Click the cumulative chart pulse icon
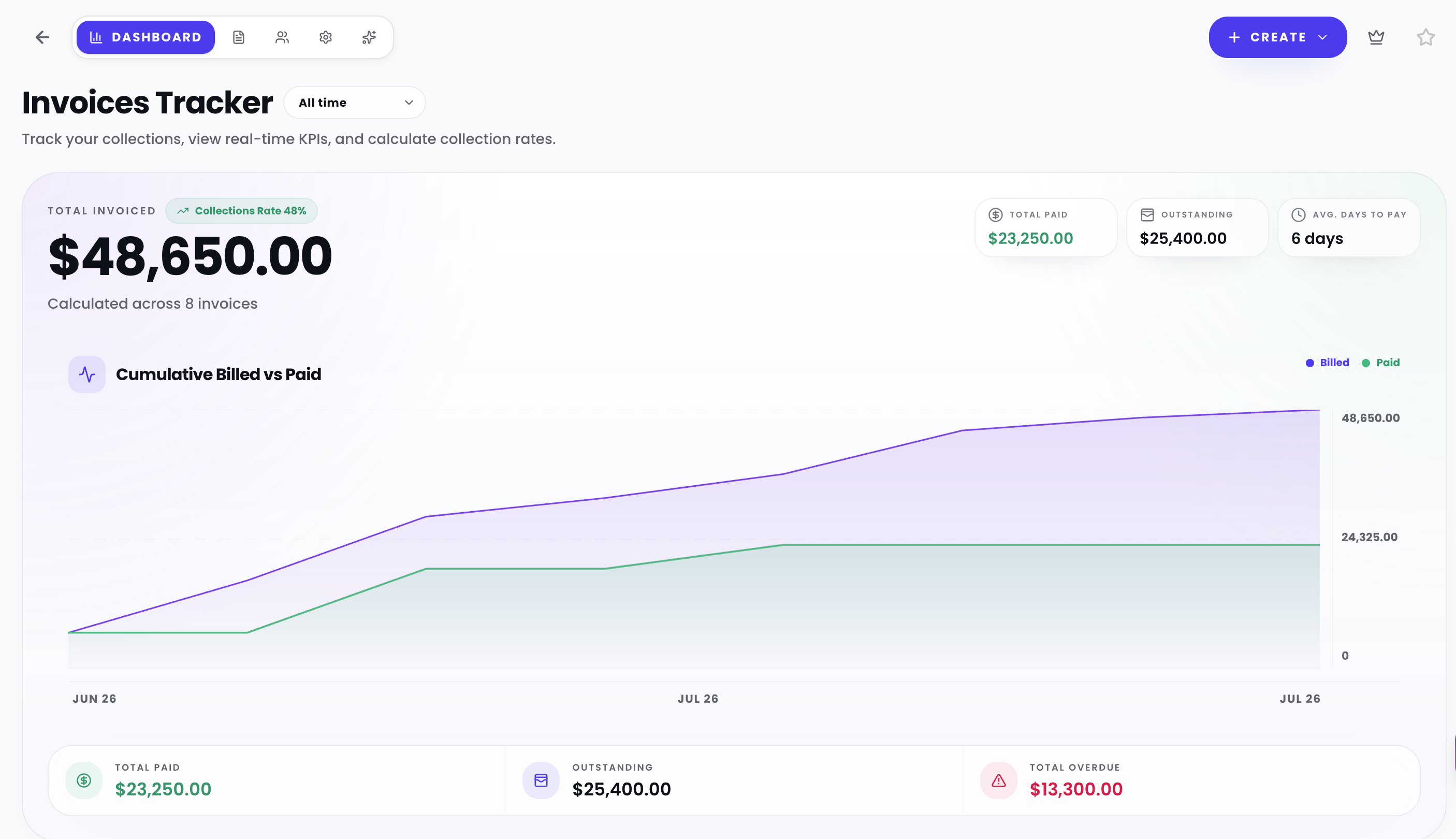The width and height of the screenshot is (1456, 839). coord(87,374)
